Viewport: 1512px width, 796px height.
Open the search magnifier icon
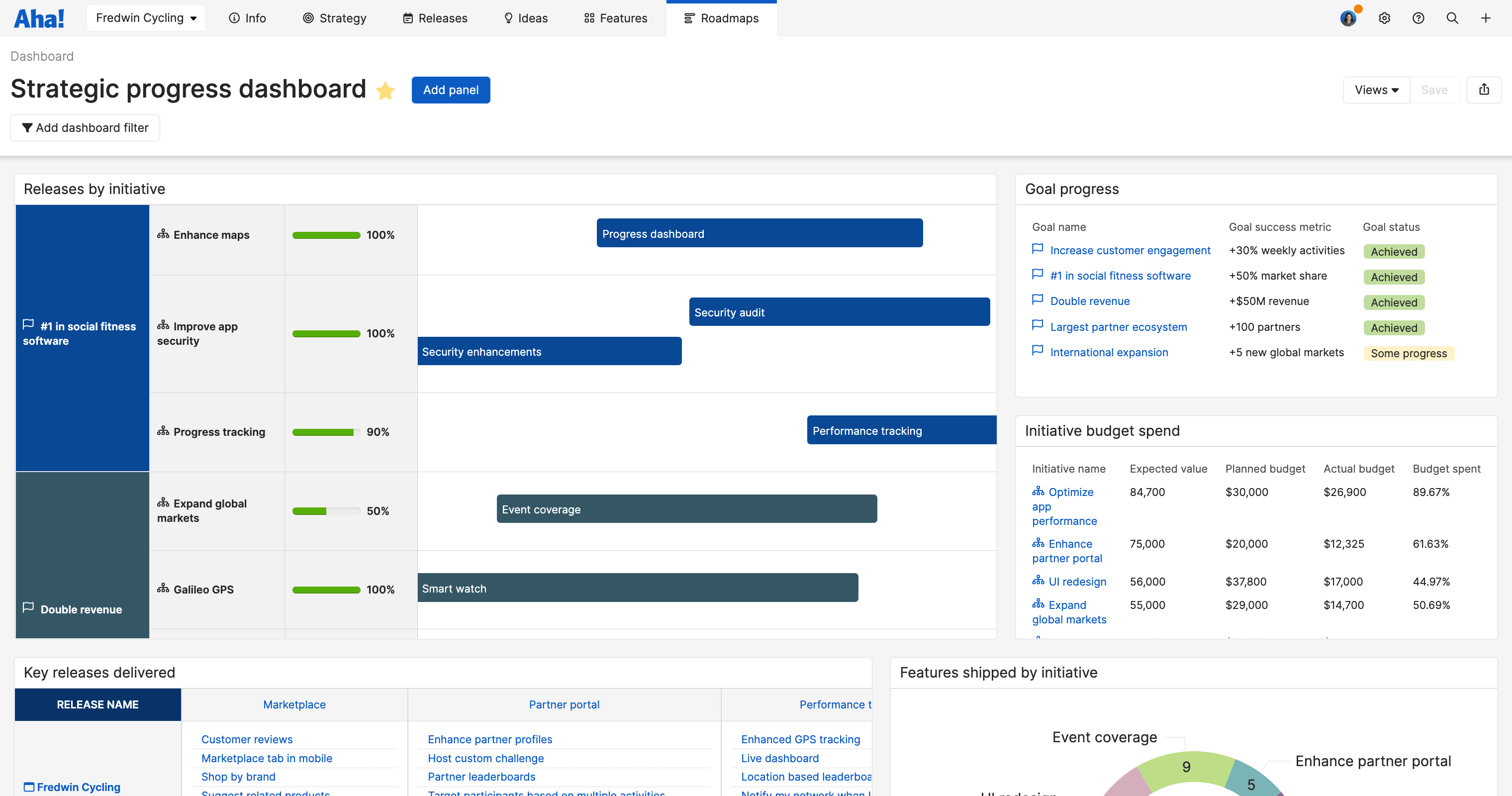1452,18
